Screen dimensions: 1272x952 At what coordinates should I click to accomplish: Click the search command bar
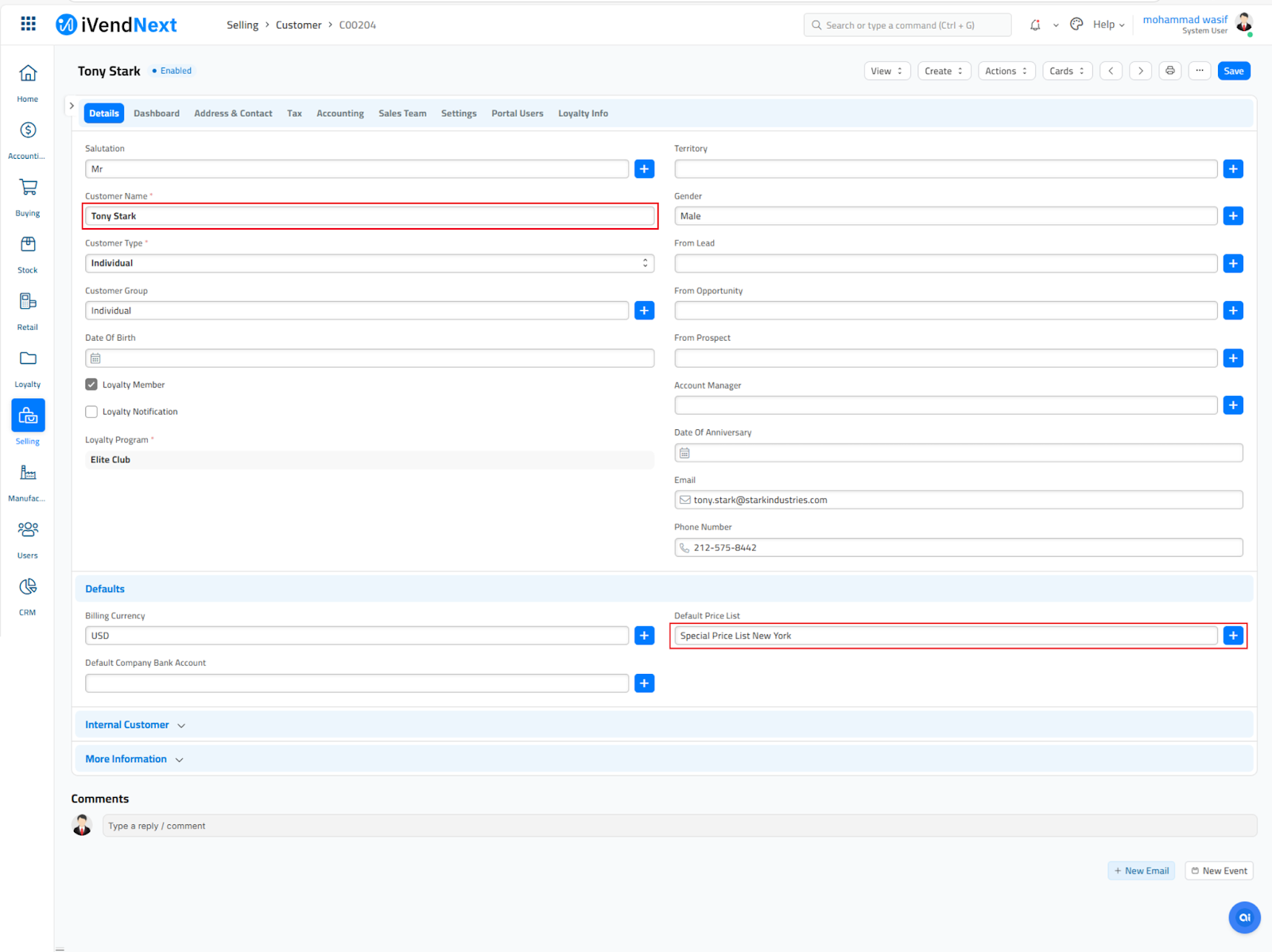[907, 25]
